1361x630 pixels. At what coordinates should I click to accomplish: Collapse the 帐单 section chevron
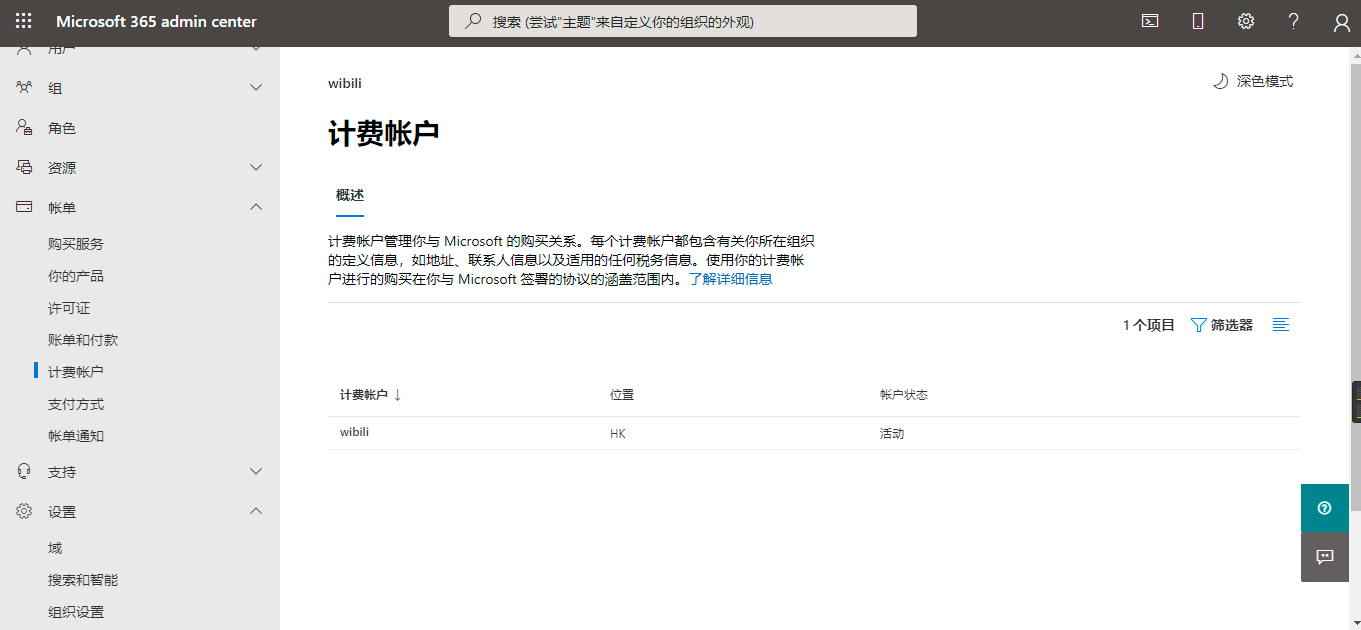coord(256,207)
